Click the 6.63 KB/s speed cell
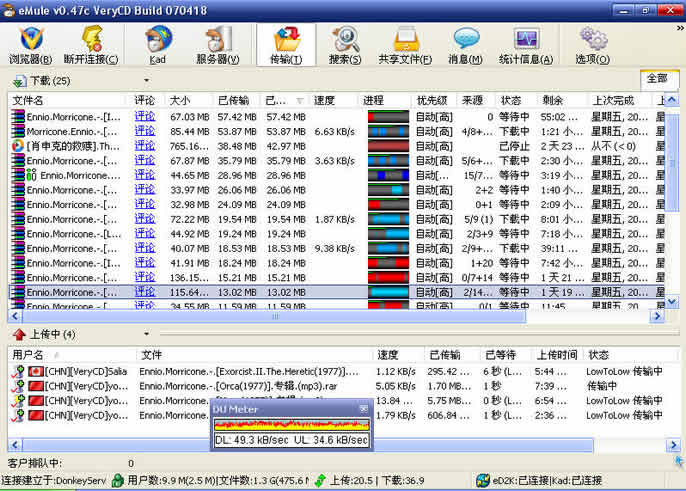The height and width of the screenshot is (491, 686). pyautogui.click(x=334, y=131)
